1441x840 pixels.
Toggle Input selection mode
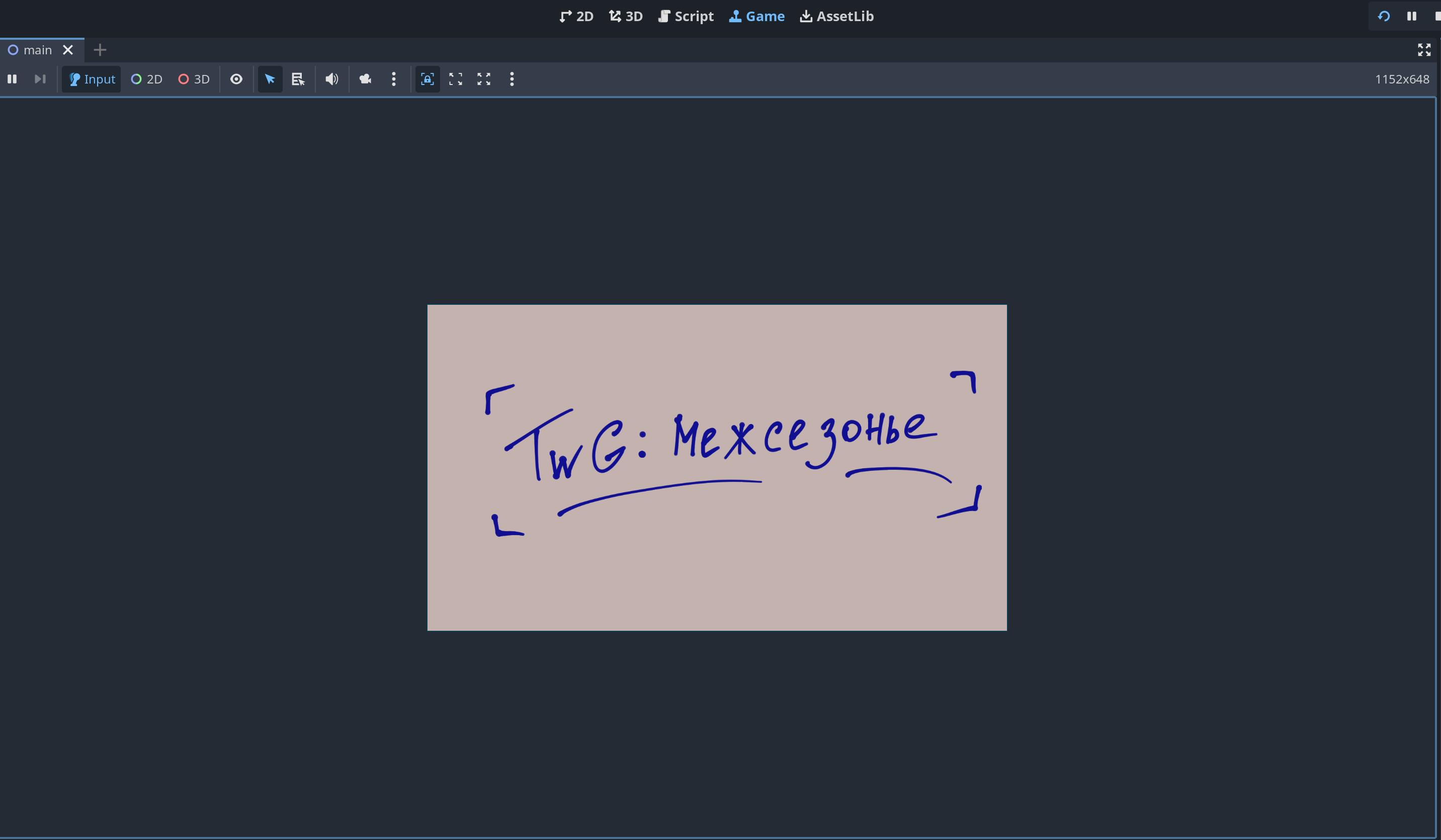[92, 79]
